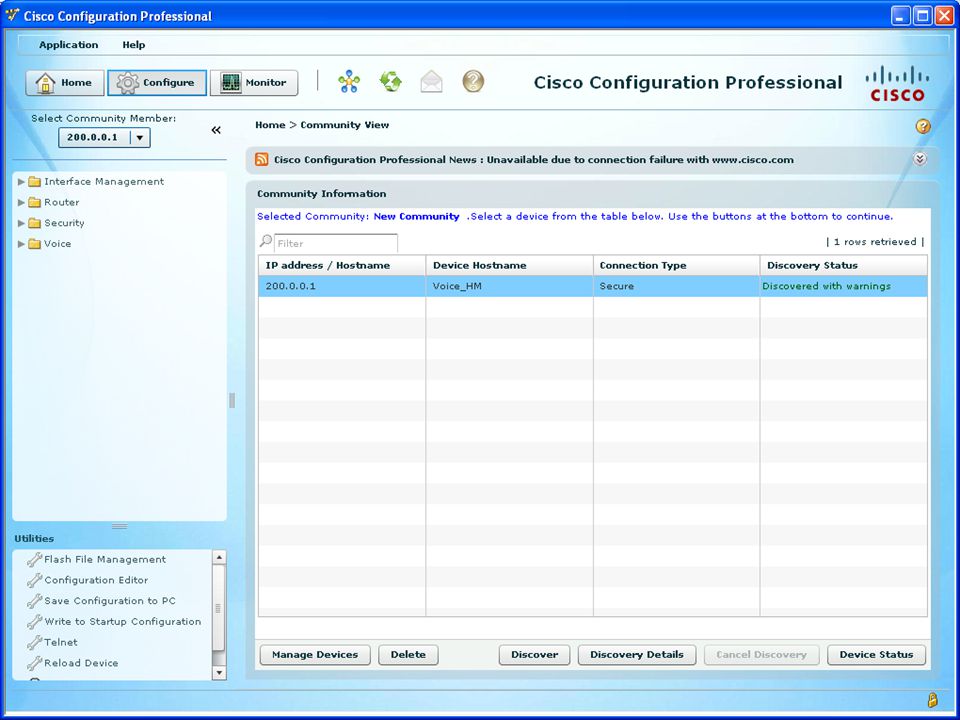Viewport: 960px width, 720px height.
Task: Click Home in the breadcrumb
Action: (x=270, y=125)
